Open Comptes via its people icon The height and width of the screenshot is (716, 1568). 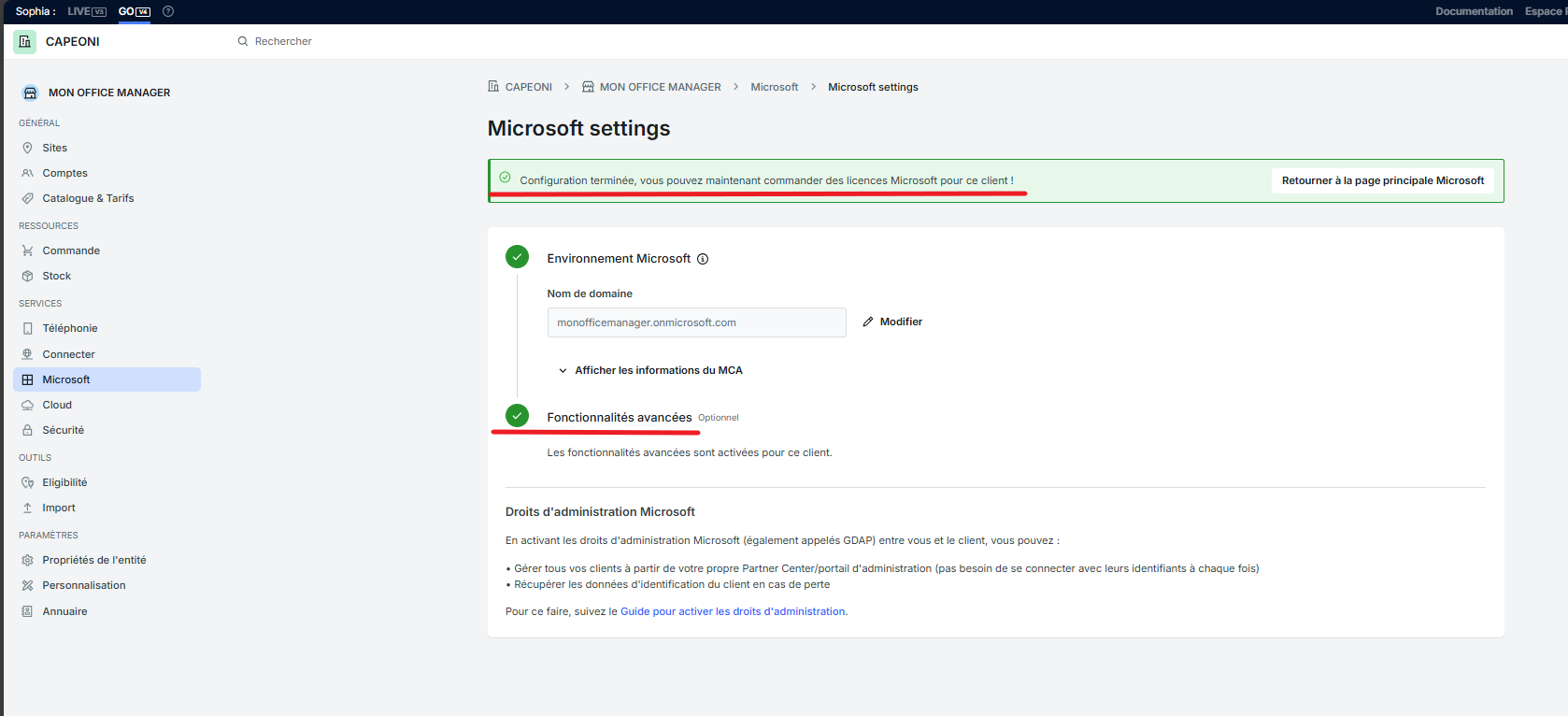click(28, 173)
